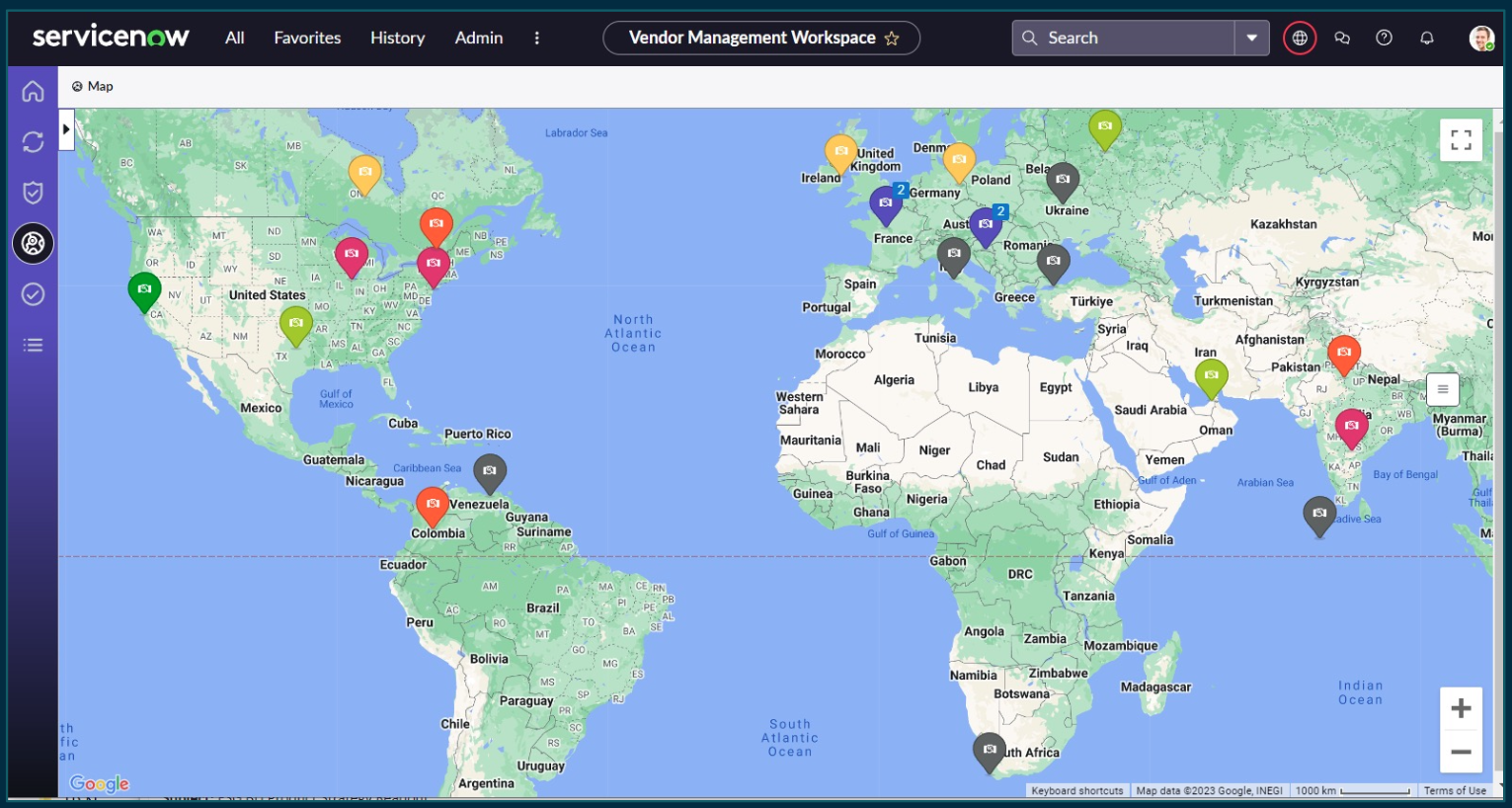Open the chat conversations icon in header
Screen dimensions: 1512x808
point(1342,38)
